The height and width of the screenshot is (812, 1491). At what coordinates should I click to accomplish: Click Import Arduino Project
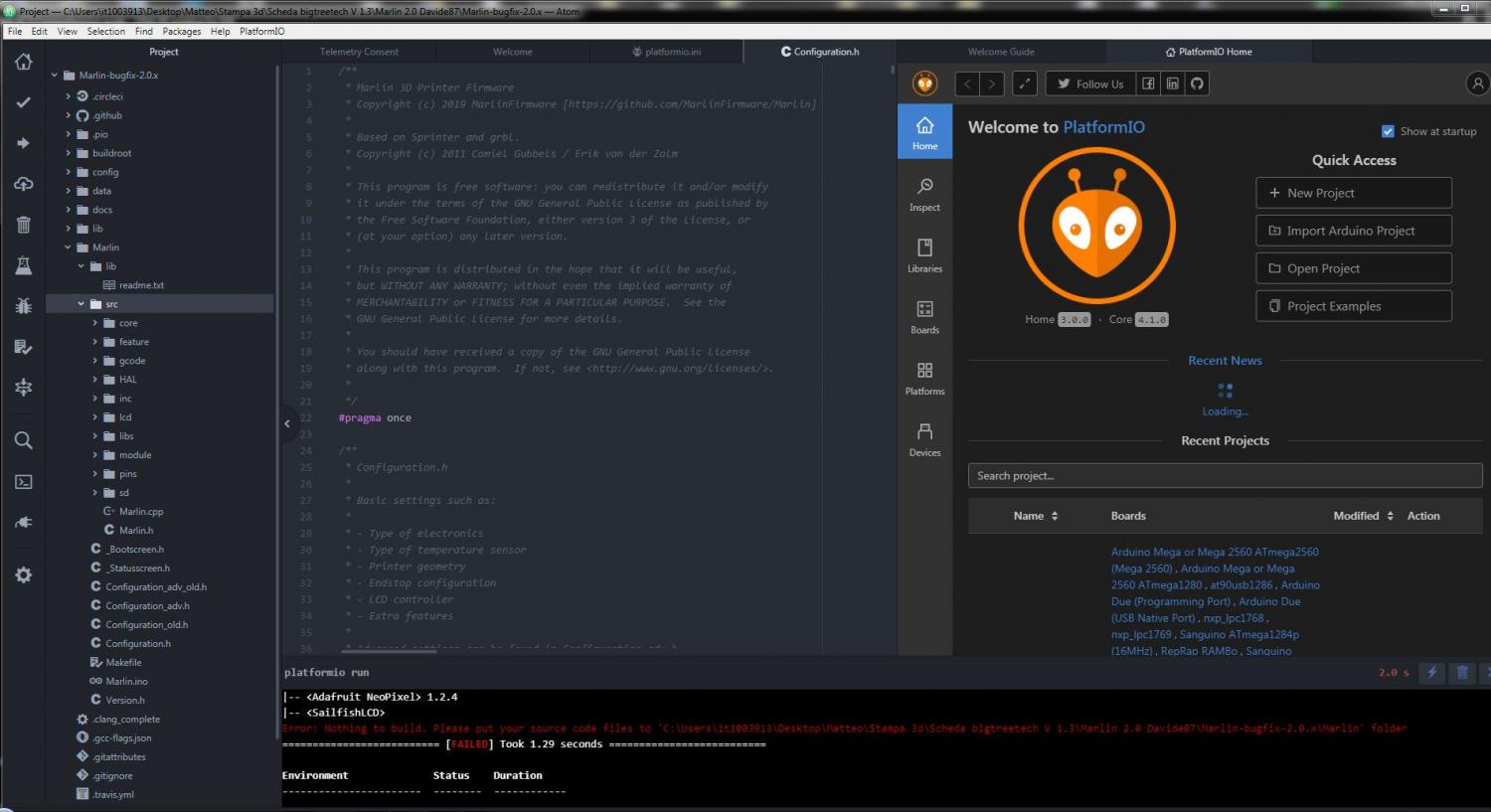click(x=1354, y=231)
